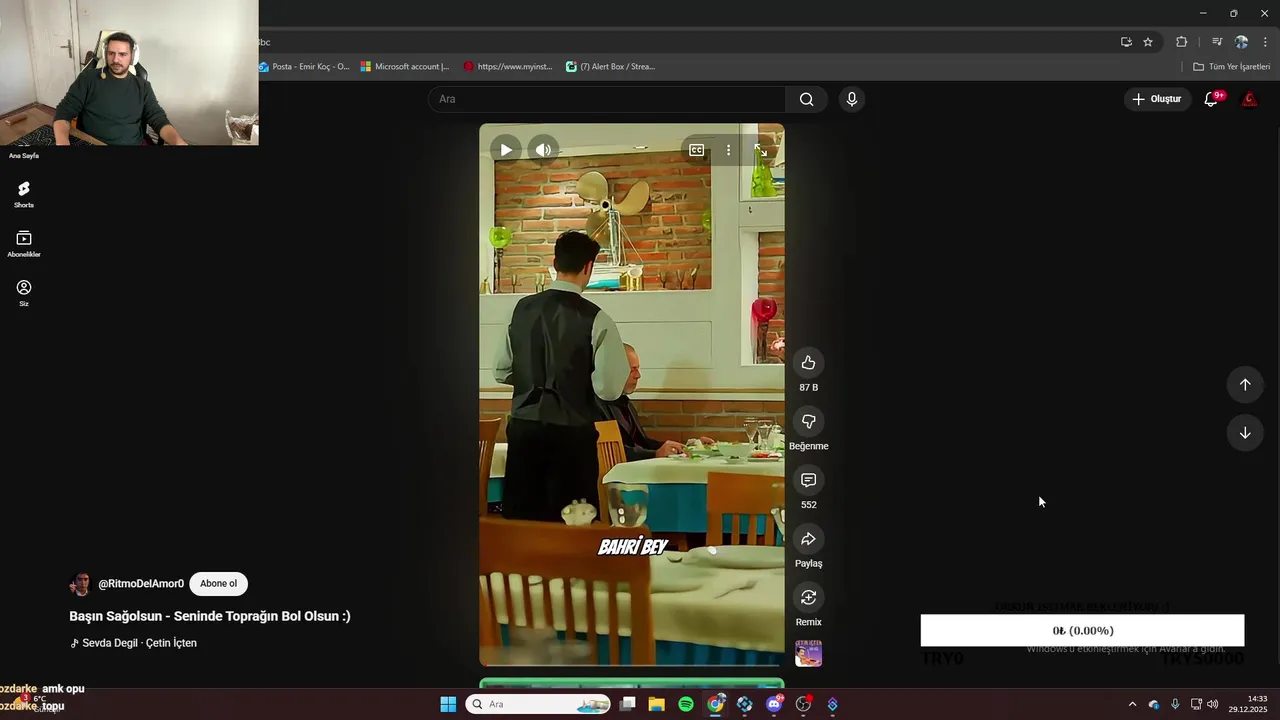Open Chrome media controls icon
This screenshot has height=720, width=1280.
[1217, 42]
